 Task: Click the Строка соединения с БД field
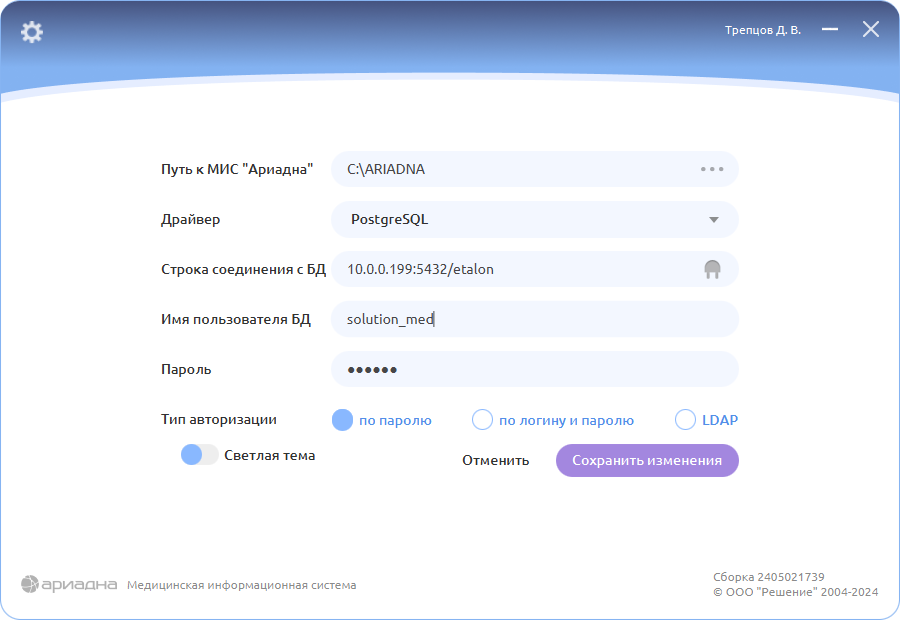coord(534,269)
